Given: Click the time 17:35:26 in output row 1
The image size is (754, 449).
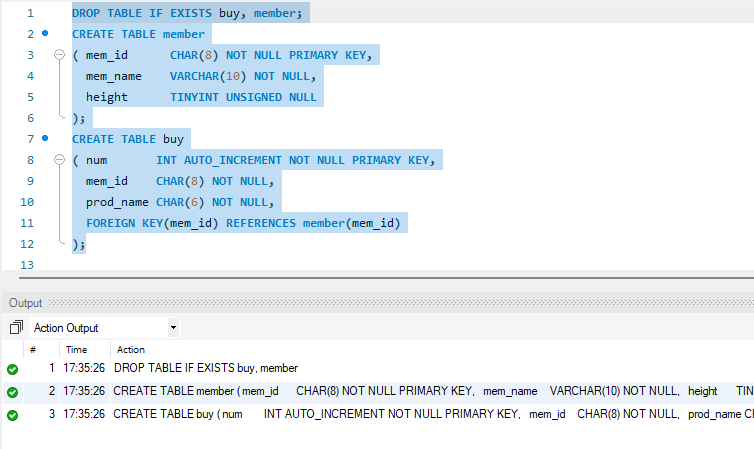Looking at the screenshot, I should 84,368.
